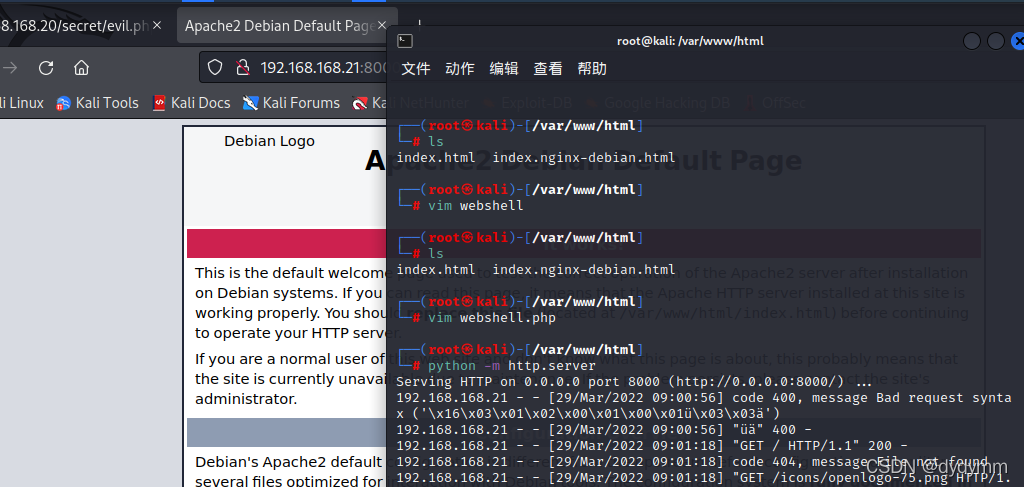Open terminal 动作 menu

coord(460,69)
